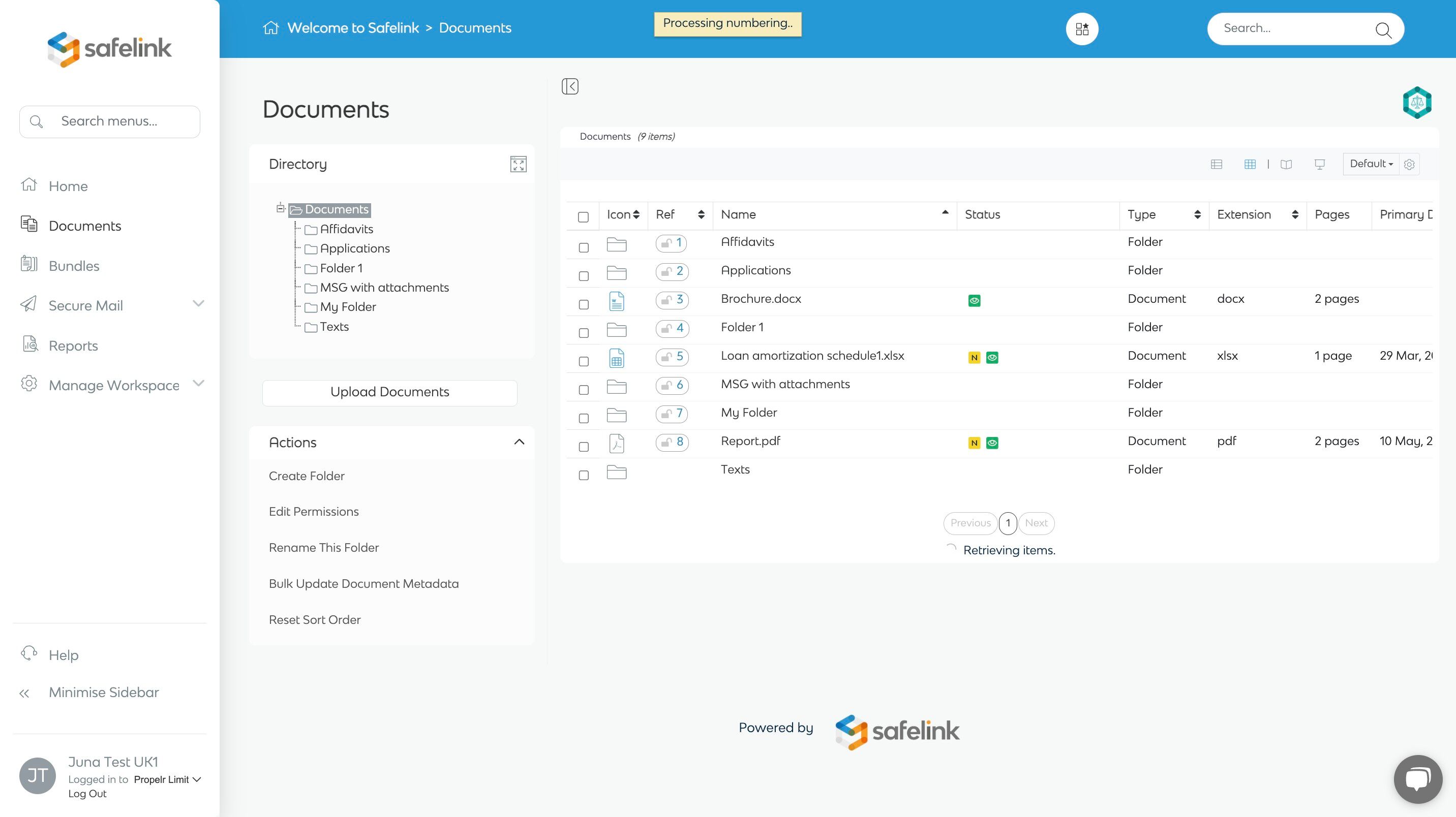1456x817 pixels.
Task: Switch to the grid table view icon
Action: pyautogui.click(x=1250, y=165)
